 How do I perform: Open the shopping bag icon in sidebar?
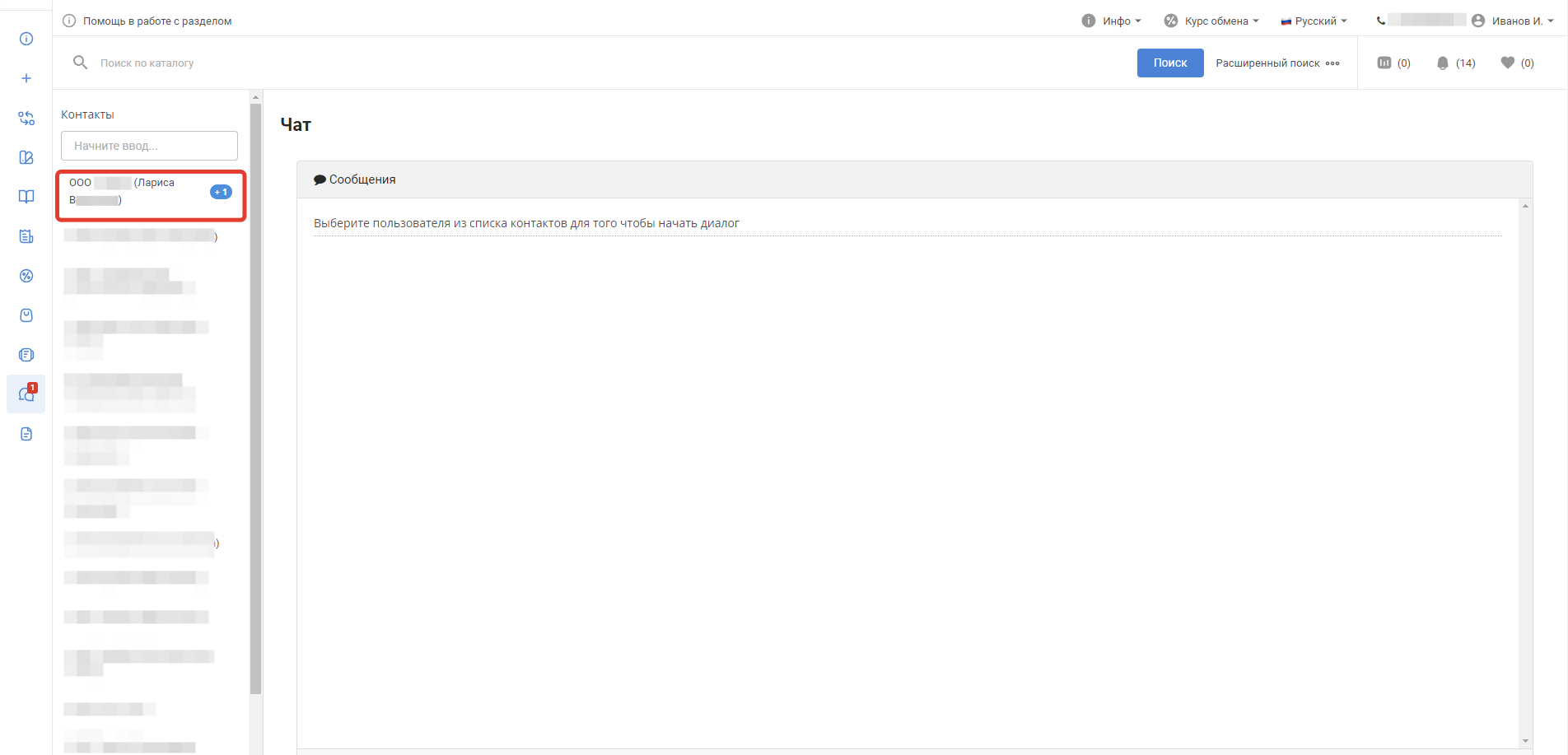pyautogui.click(x=26, y=315)
